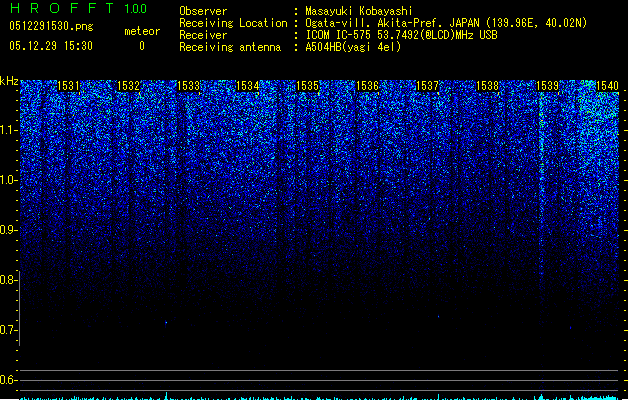Click the 0.9 kHz axis label
This screenshot has width=629, height=400.
point(8,230)
